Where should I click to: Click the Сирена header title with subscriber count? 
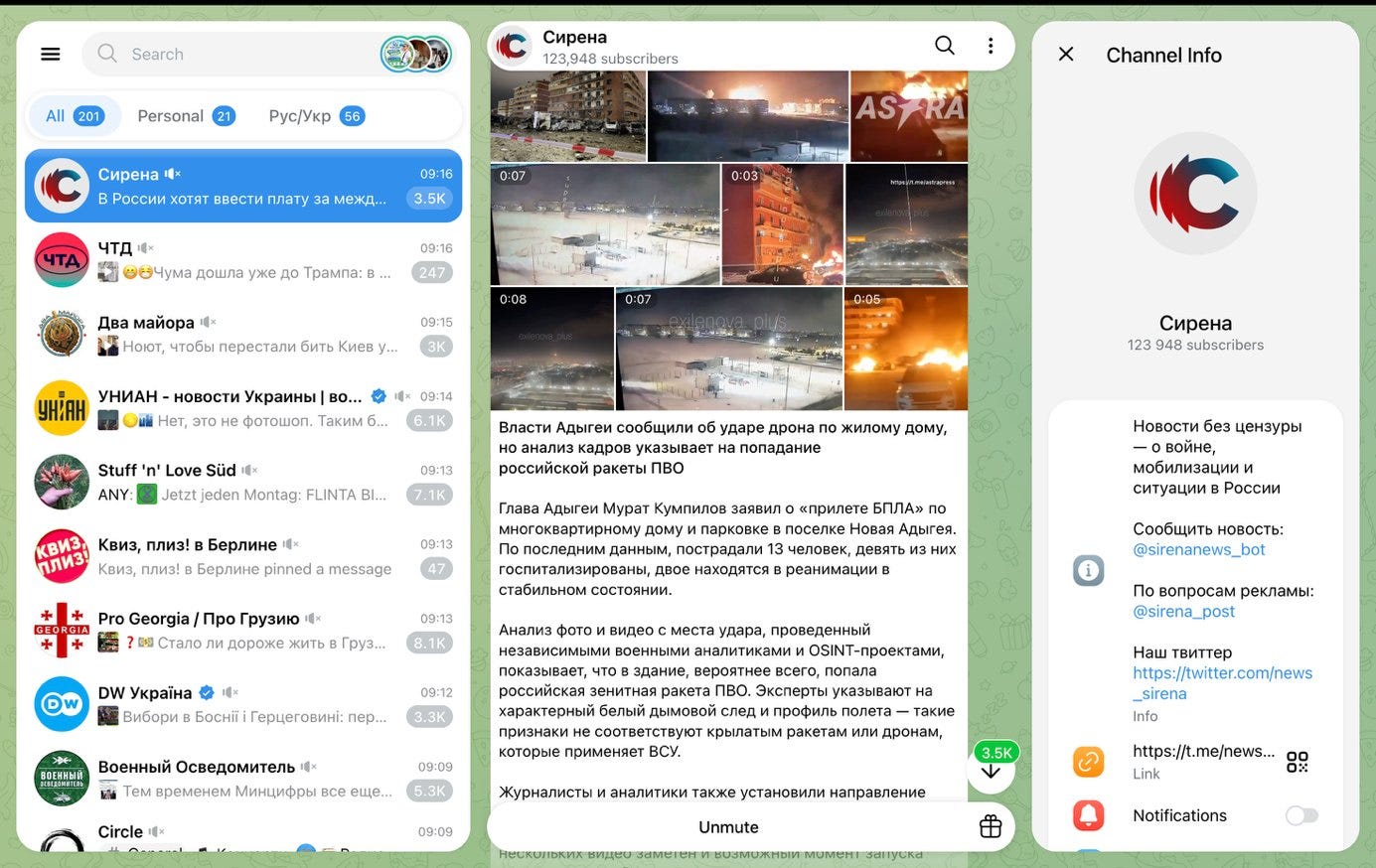(610, 47)
